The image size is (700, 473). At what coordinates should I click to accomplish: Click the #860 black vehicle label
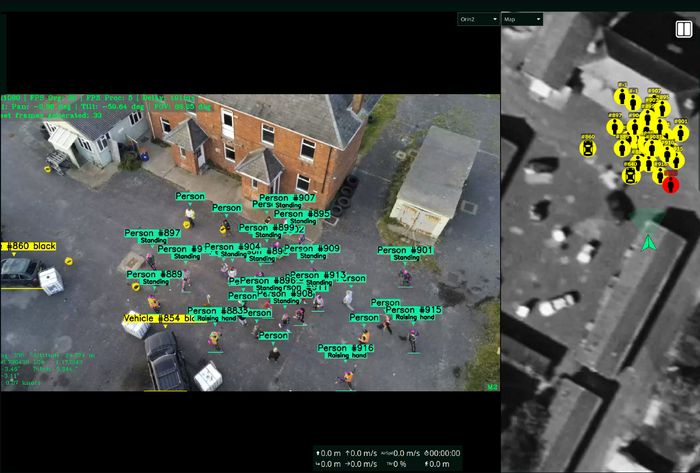(29, 246)
